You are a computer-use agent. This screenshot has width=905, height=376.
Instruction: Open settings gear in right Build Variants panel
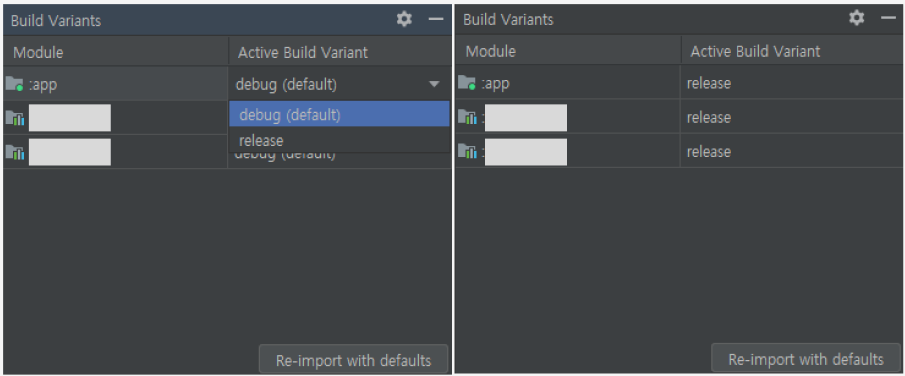click(x=857, y=18)
